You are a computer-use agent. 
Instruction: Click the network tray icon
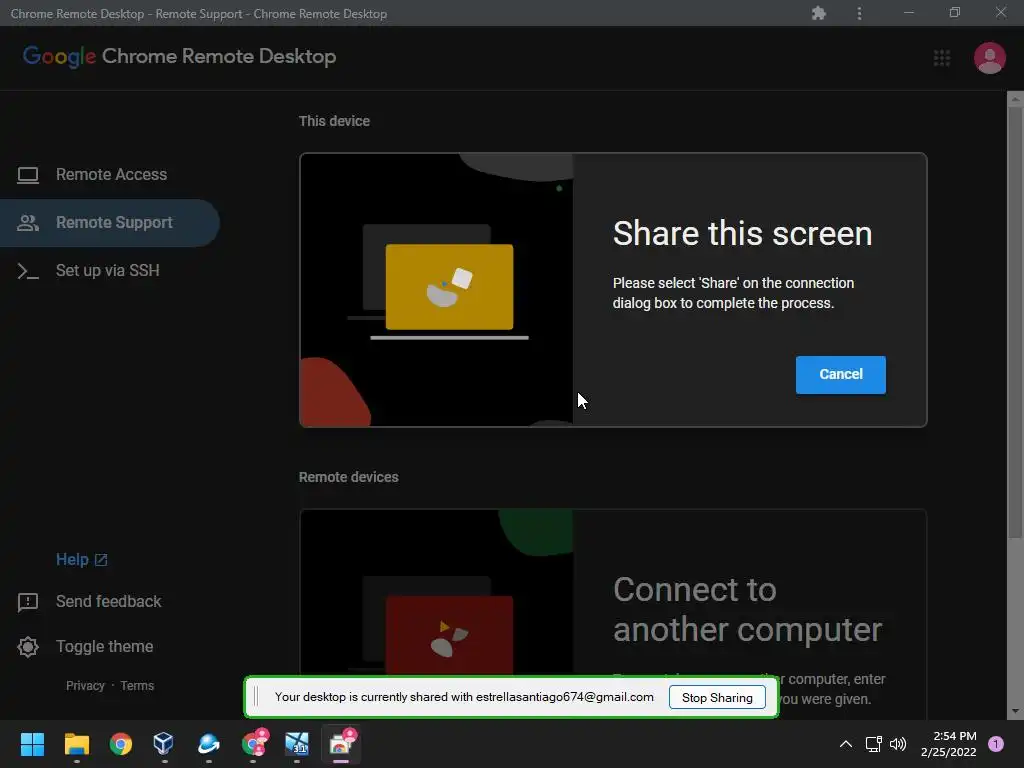pyautogui.click(x=873, y=744)
